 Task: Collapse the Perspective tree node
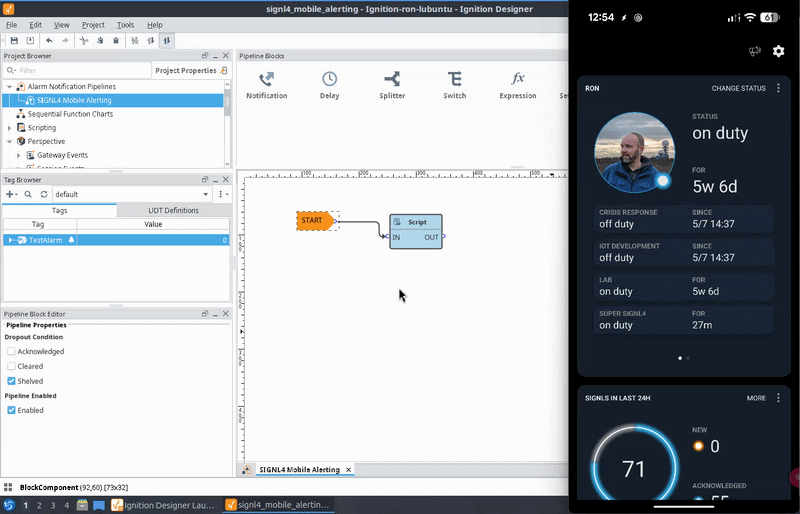(9, 141)
